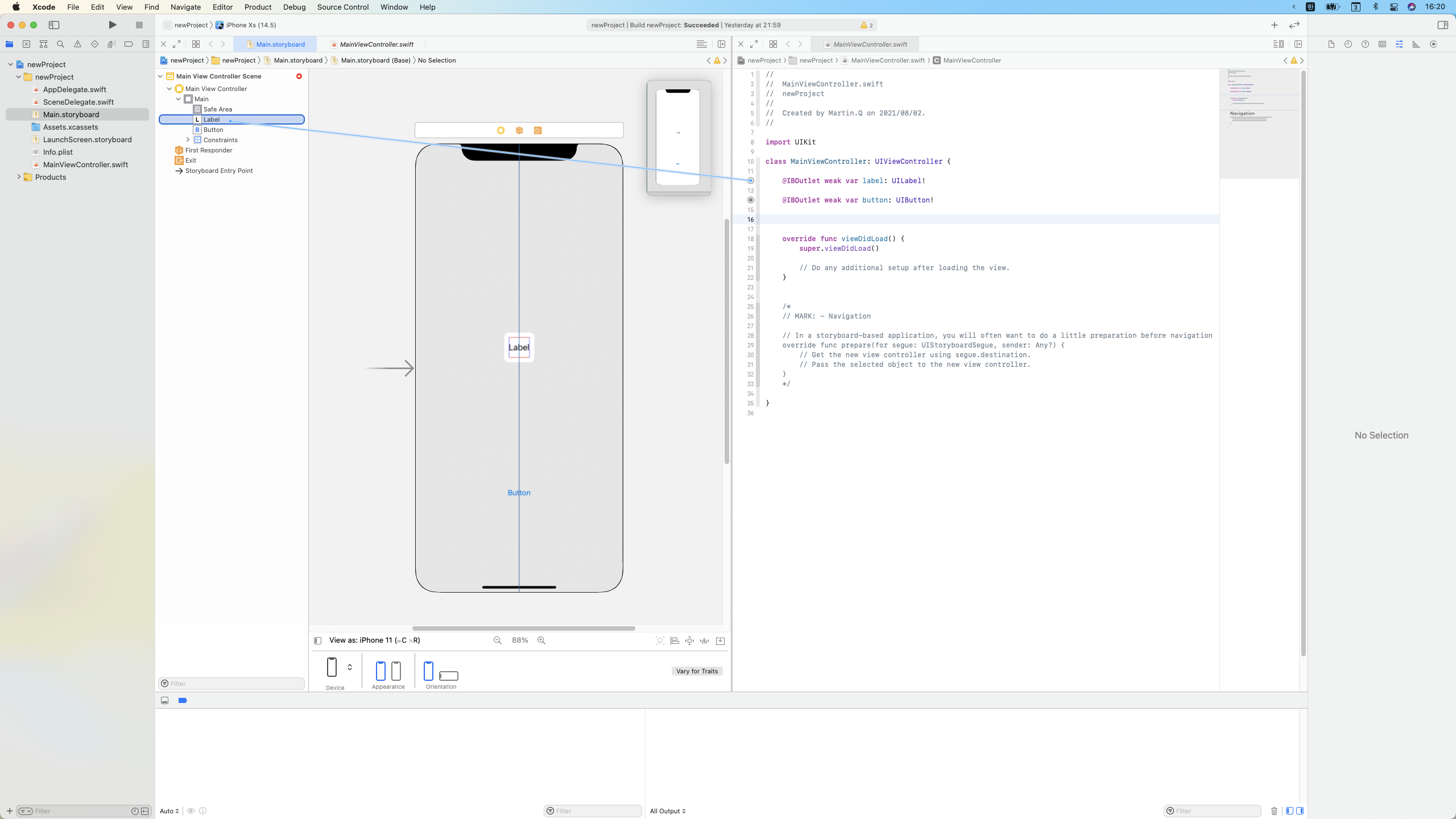This screenshot has width=1456, height=819.
Task: Open the Editor menu
Action: [x=222, y=7]
